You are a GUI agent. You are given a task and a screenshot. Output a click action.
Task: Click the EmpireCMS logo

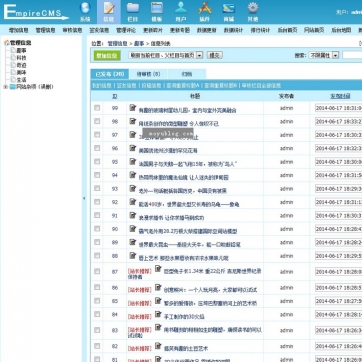pos(36,12)
